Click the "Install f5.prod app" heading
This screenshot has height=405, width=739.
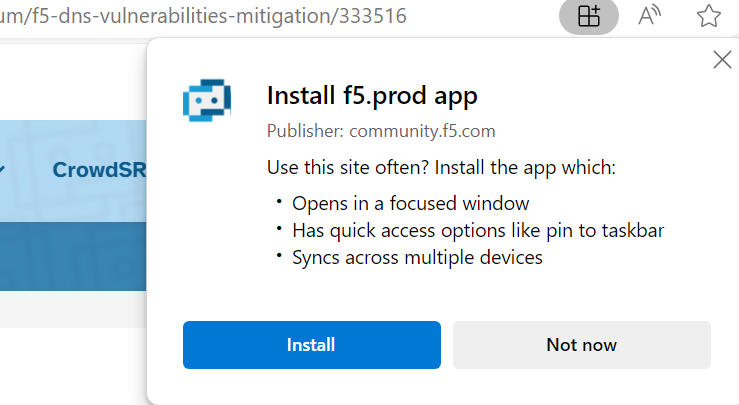tap(372, 96)
